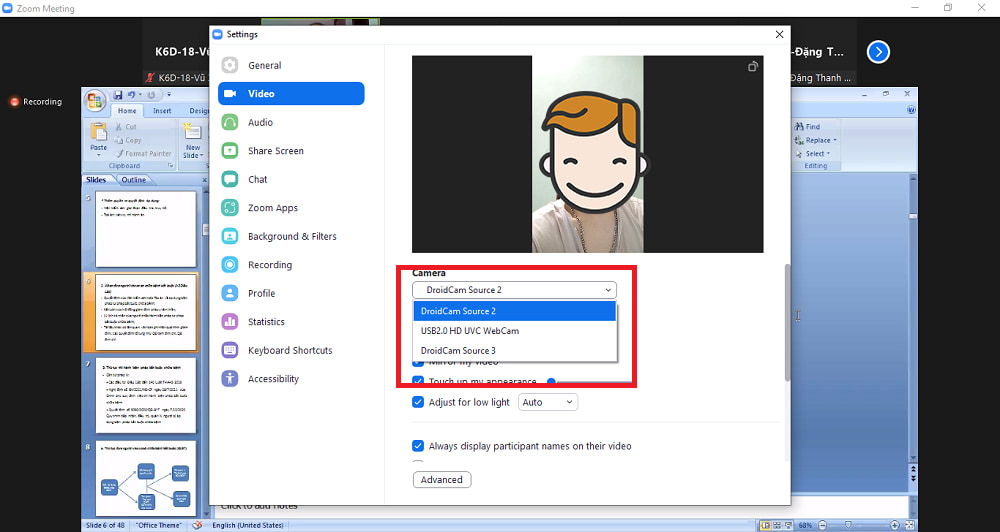The width and height of the screenshot is (1000, 532).
Task: Open the Profile settings icon
Action: 230,293
